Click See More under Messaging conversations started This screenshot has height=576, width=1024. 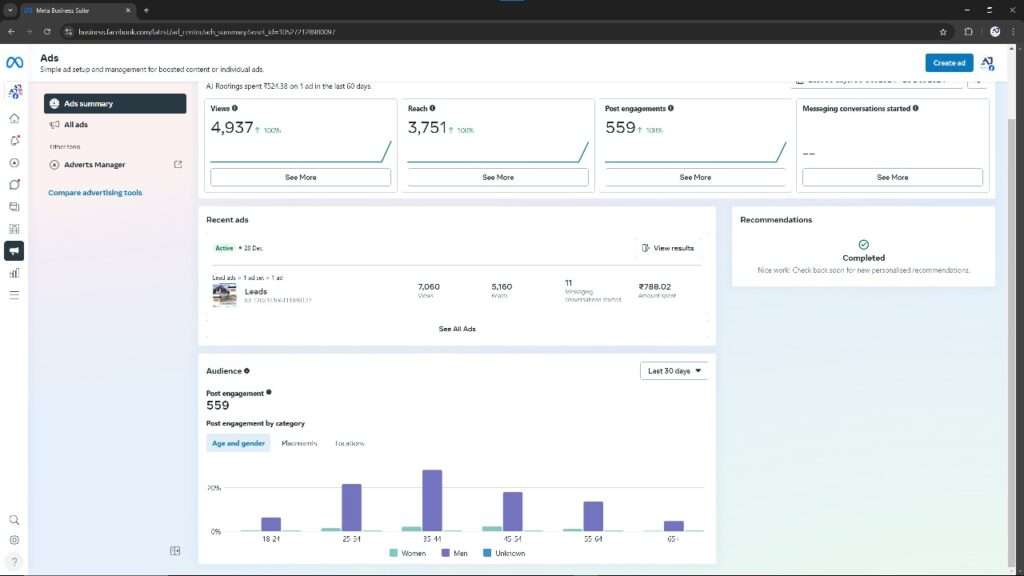(x=892, y=177)
